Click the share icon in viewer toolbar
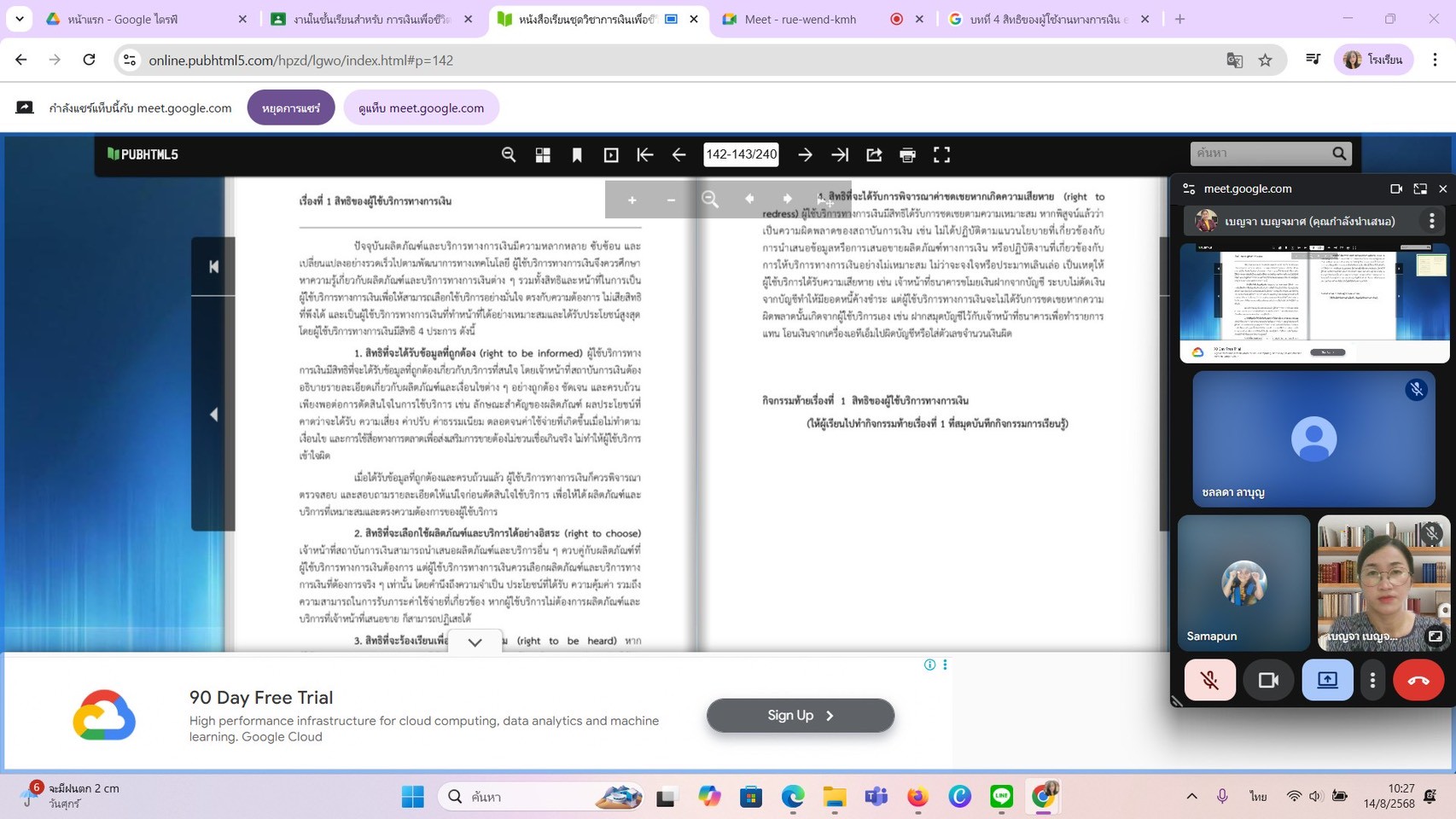The width and height of the screenshot is (1456, 819). coord(874,154)
